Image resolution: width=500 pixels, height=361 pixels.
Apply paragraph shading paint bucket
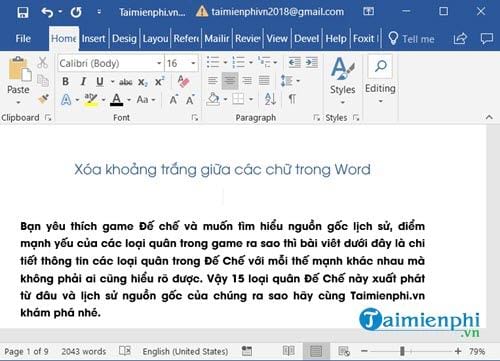tap(213, 99)
